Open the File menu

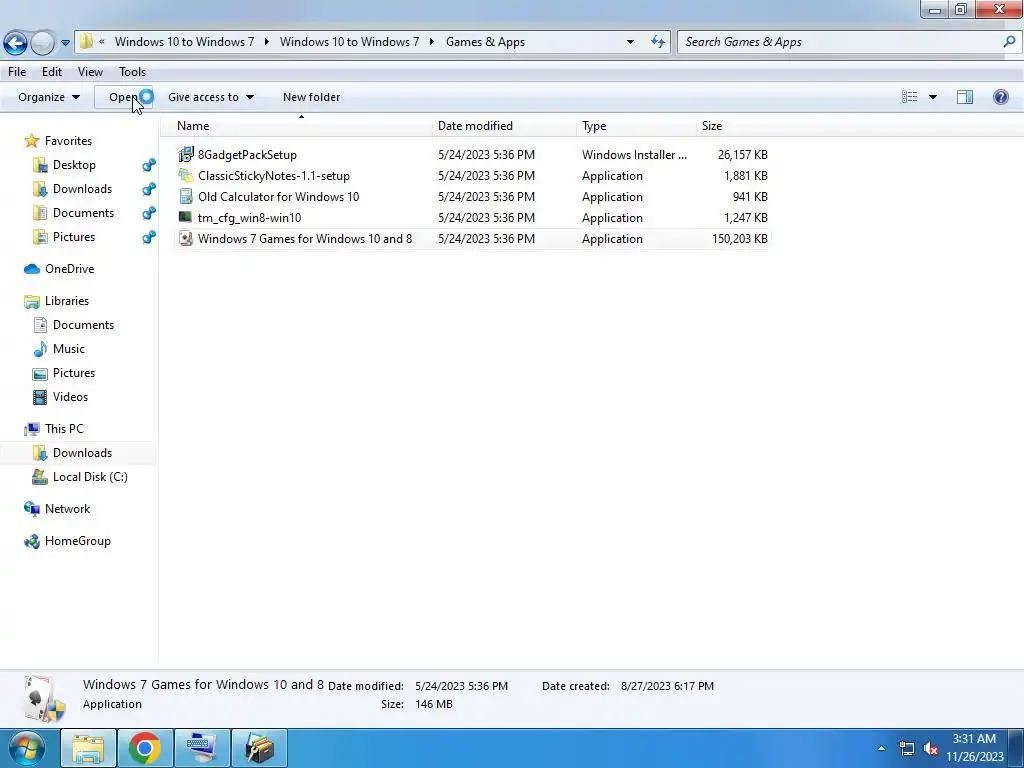click(x=17, y=72)
